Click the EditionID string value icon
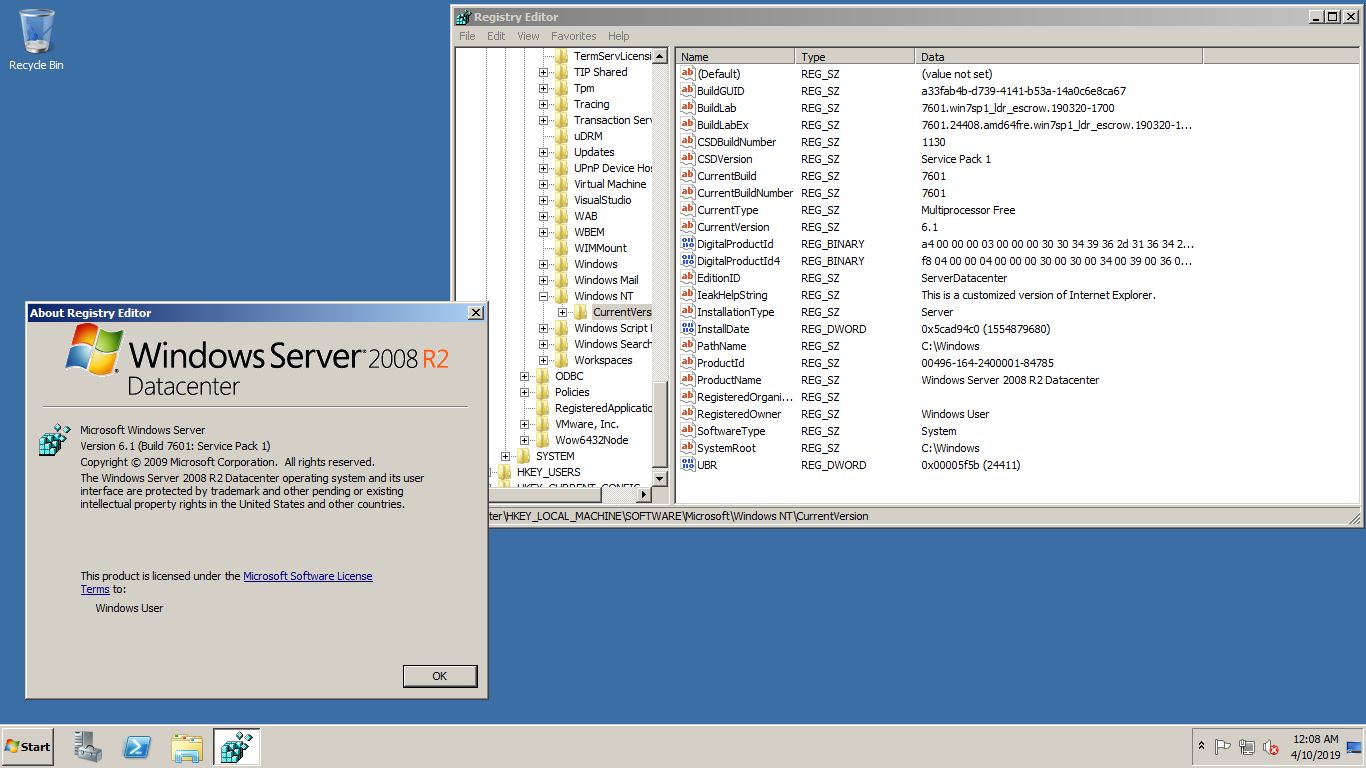Image resolution: width=1366 pixels, height=768 pixels. [x=687, y=278]
